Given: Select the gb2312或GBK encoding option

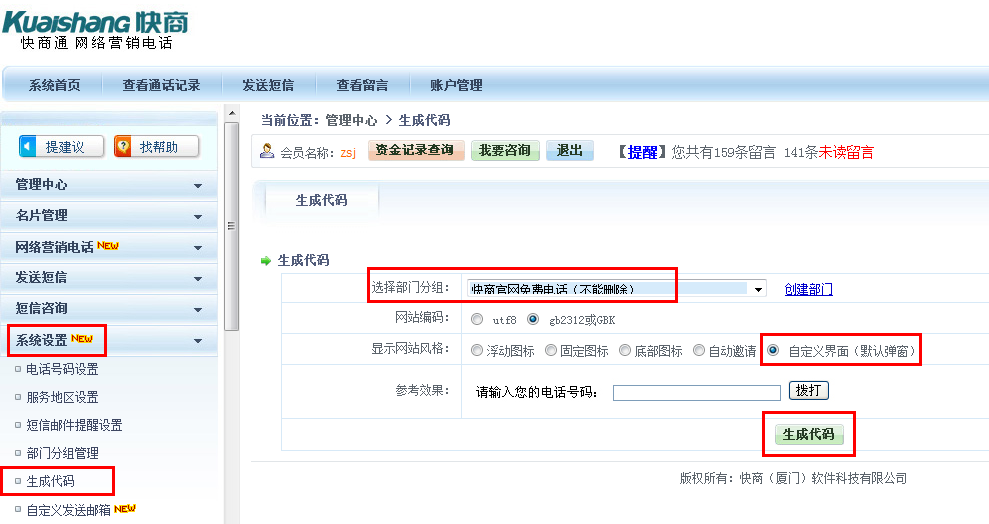Looking at the screenshot, I should tap(533, 320).
